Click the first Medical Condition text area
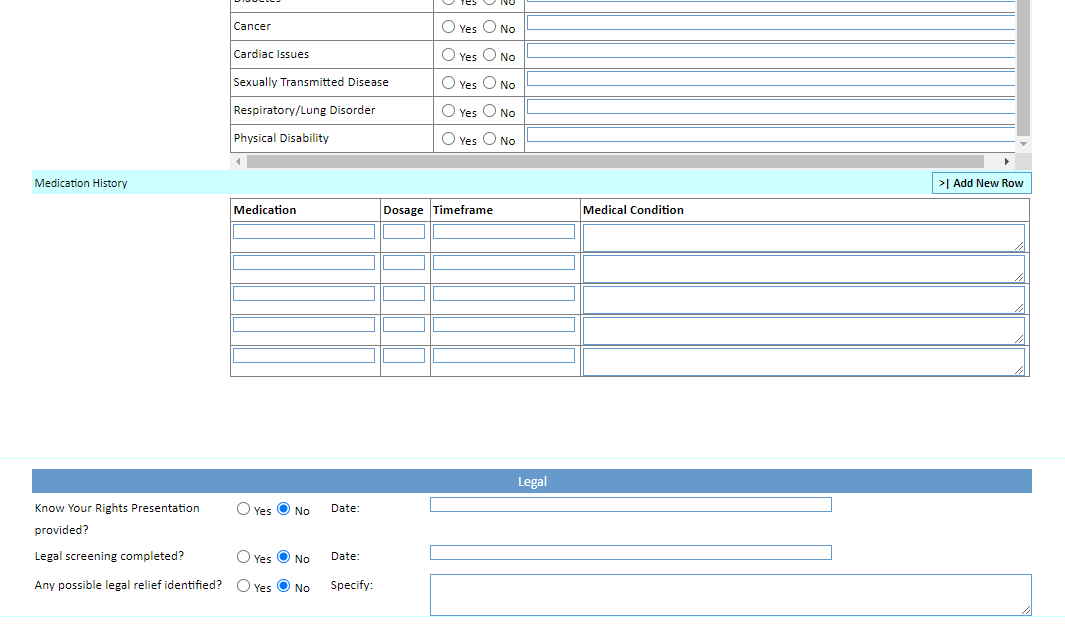 (x=803, y=237)
